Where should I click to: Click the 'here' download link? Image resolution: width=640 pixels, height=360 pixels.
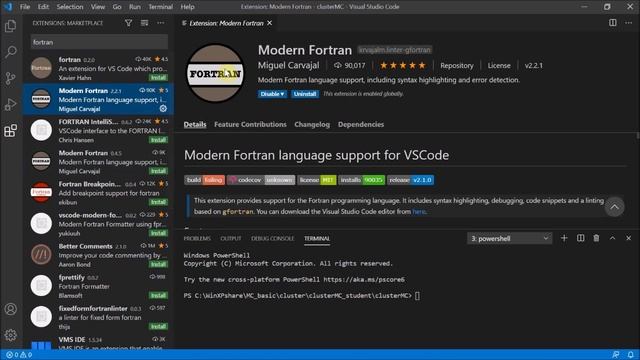point(419,211)
